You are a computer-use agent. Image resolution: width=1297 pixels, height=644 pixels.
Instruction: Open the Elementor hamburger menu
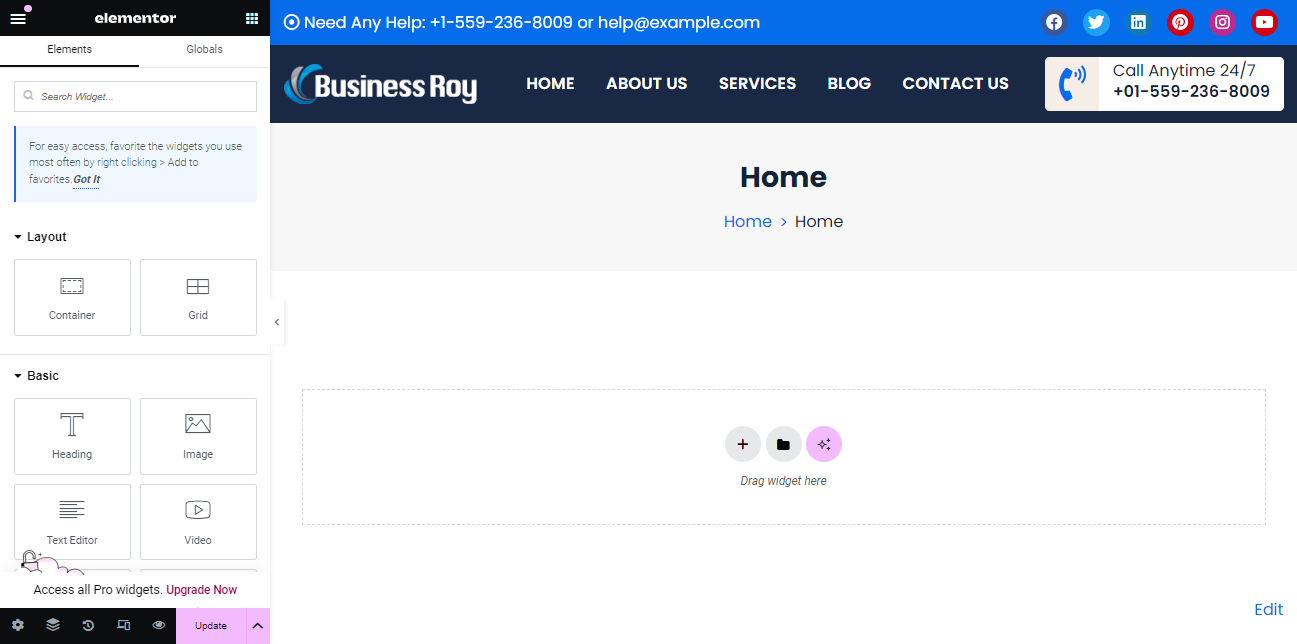point(18,18)
